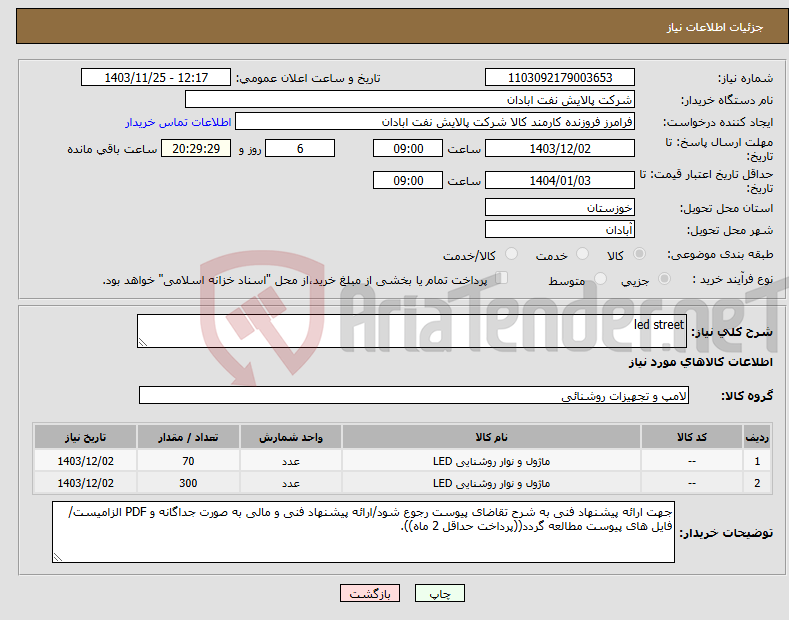Click the جزئیات اطلاعات نیاز page header title
This screenshot has height=620, width=789.
(715, 27)
